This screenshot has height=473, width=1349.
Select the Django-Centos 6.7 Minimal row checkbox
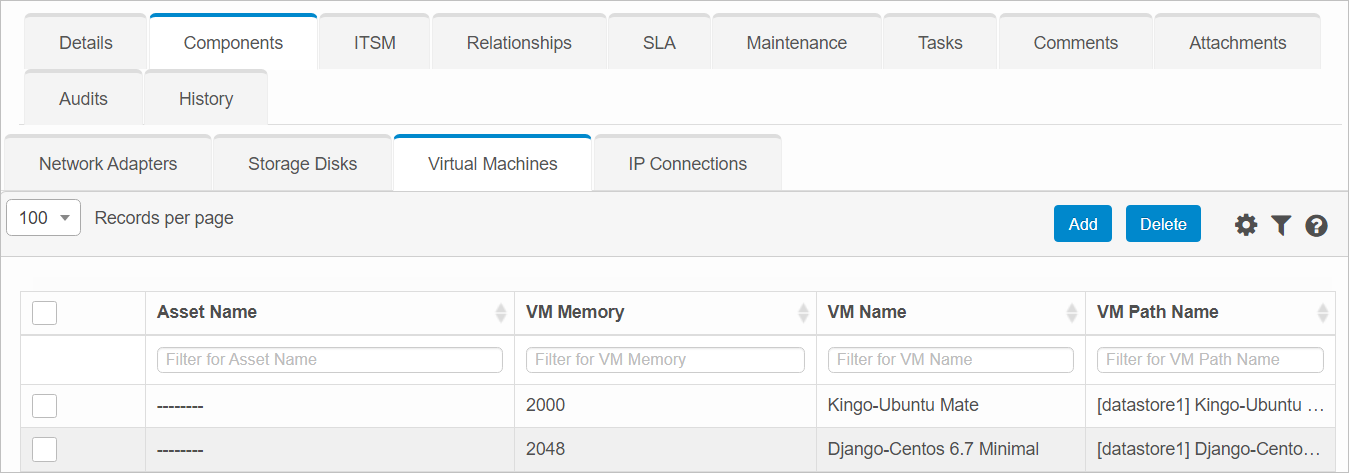click(x=44, y=450)
